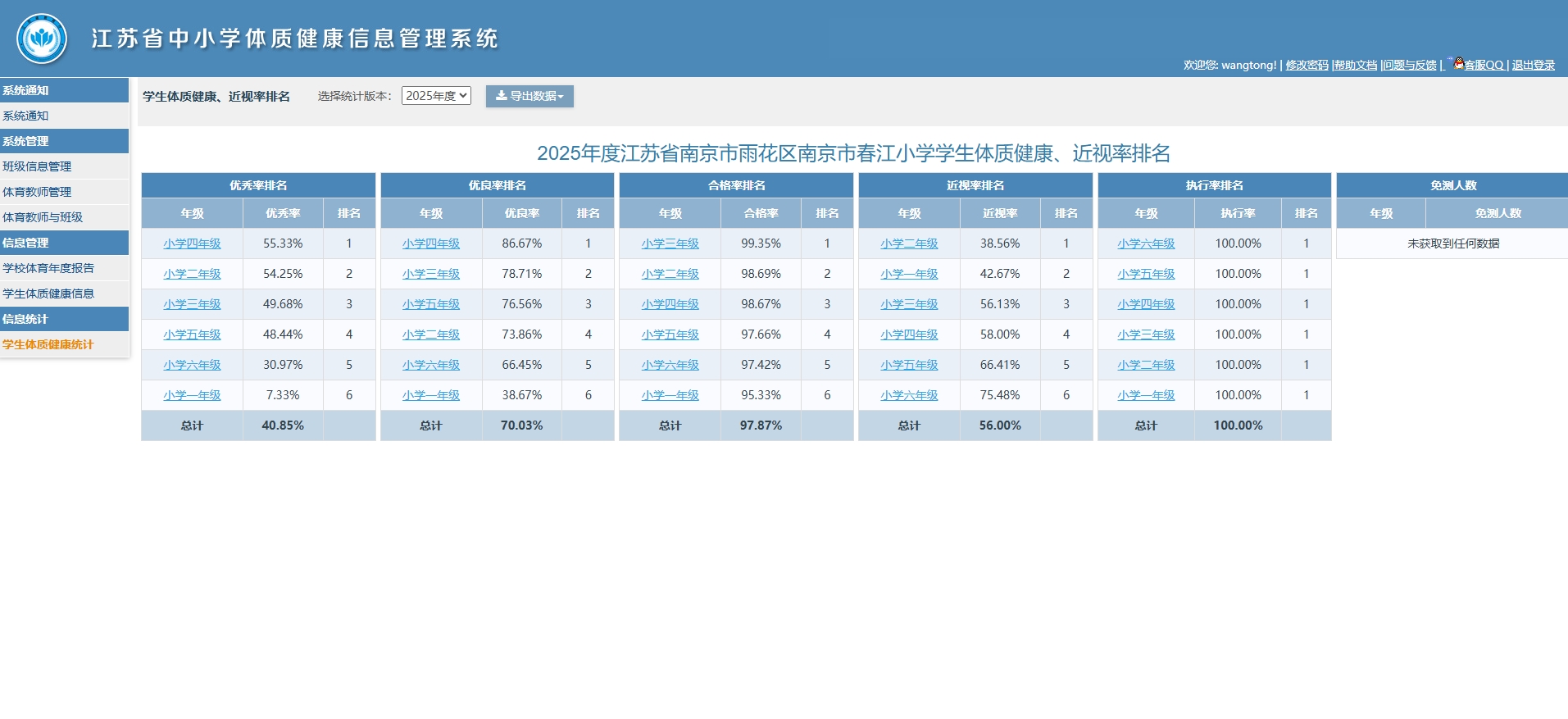Log out via 退出登录 link
Image resolution: width=1568 pixels, height=719 pixels.
(1533, 66)
